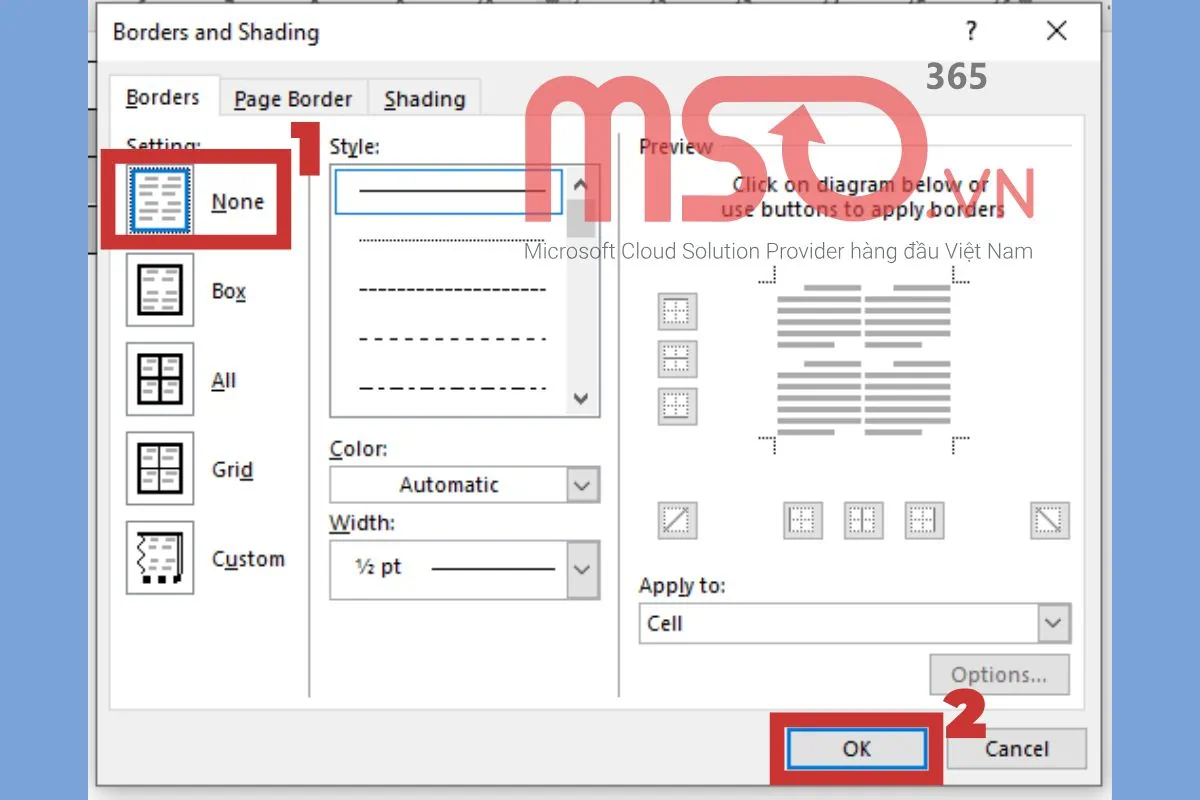
Task: Select the dotted line style
Action: (x=452, y=240)
